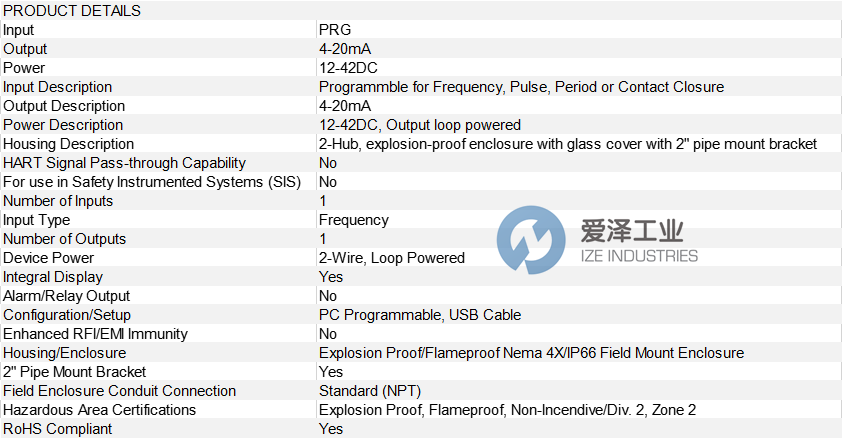Click Enhanced RFI/EMI Immunity label

point(95,334)
